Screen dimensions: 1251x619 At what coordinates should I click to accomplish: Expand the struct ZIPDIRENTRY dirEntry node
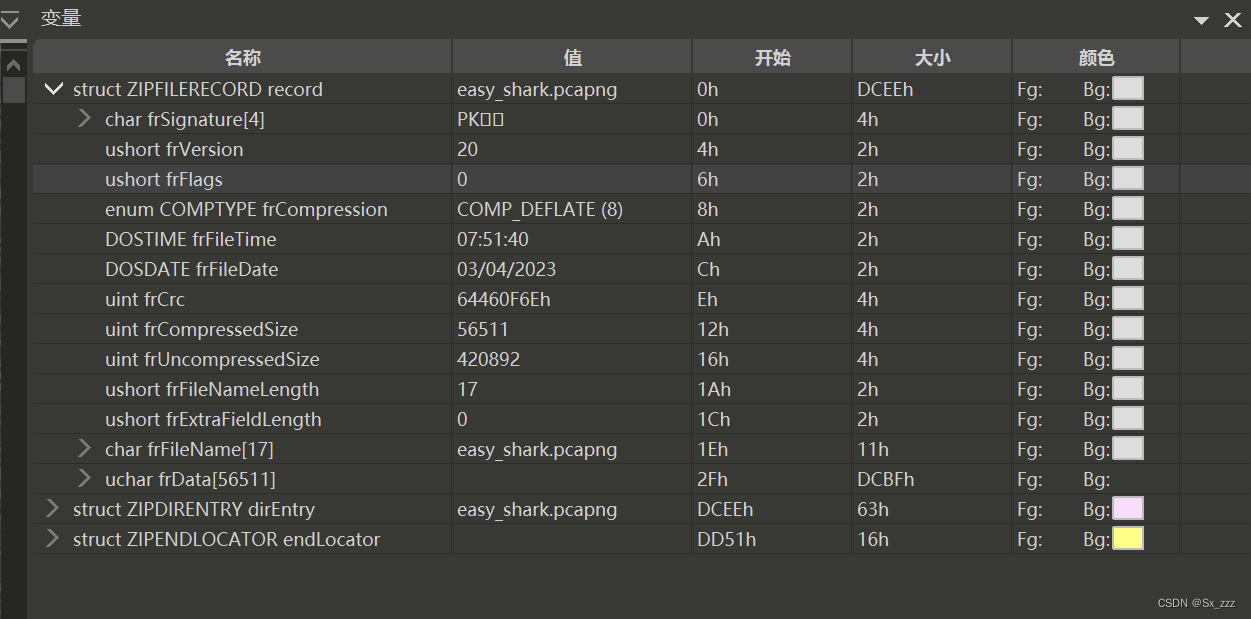pyautogui.click(x=52, y=508)
